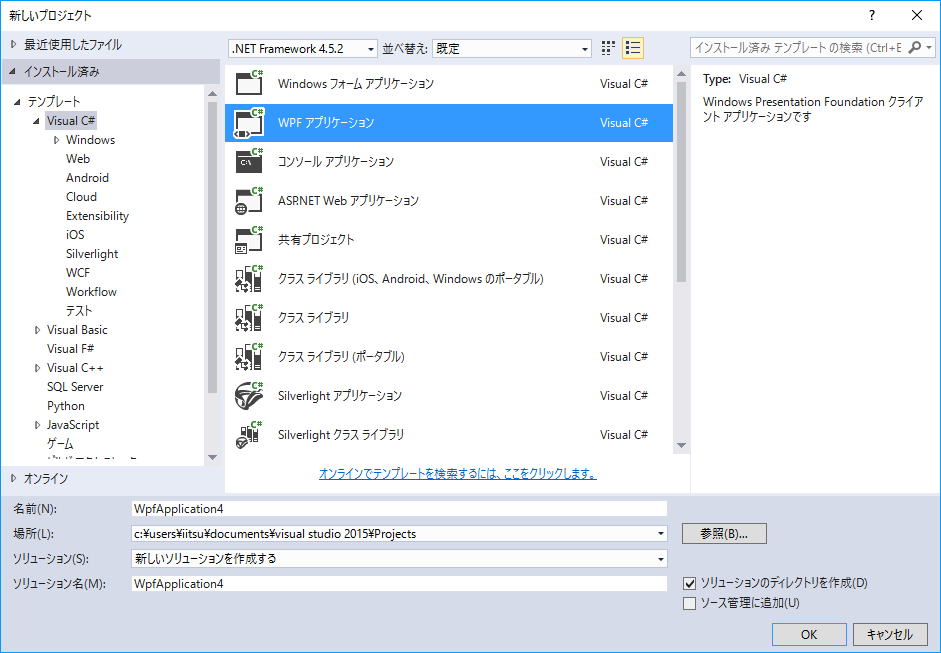The width and height of the screenshot is (941, 653).
Task: Expand the JavaScript tree node
Action: tap(37, 425)
